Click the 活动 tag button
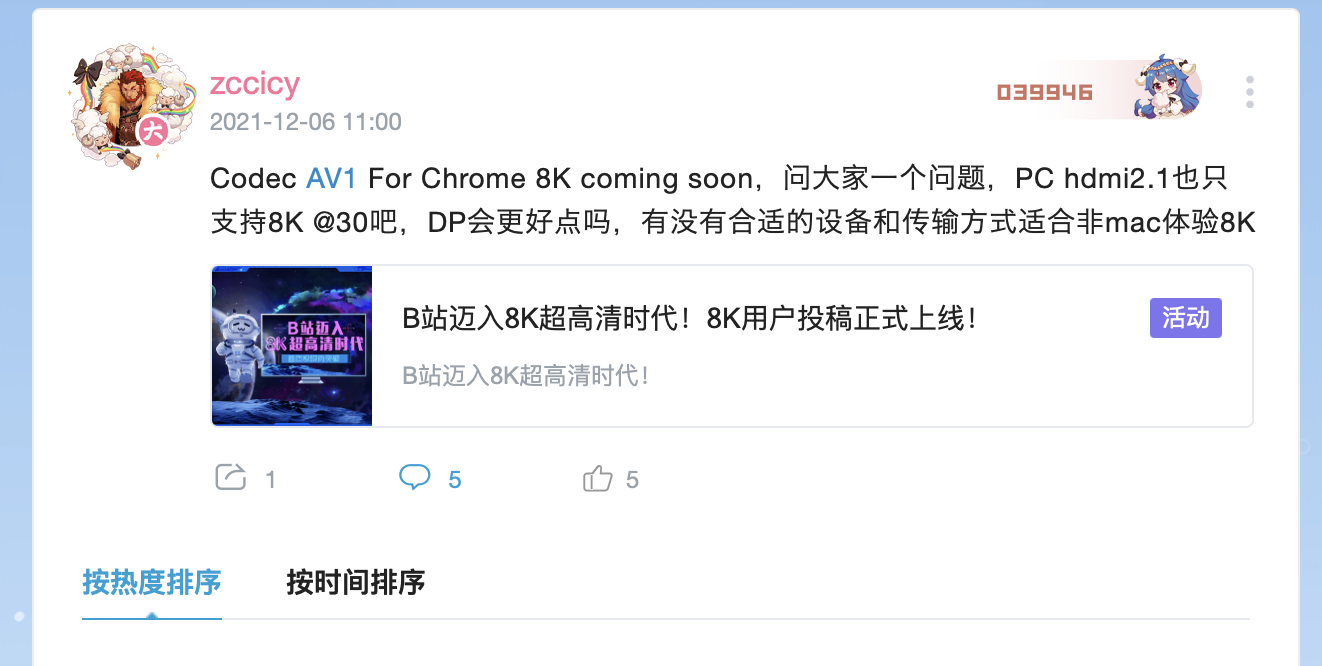The height and width of the screenshot is (666, 1322). pos(1186,318)
